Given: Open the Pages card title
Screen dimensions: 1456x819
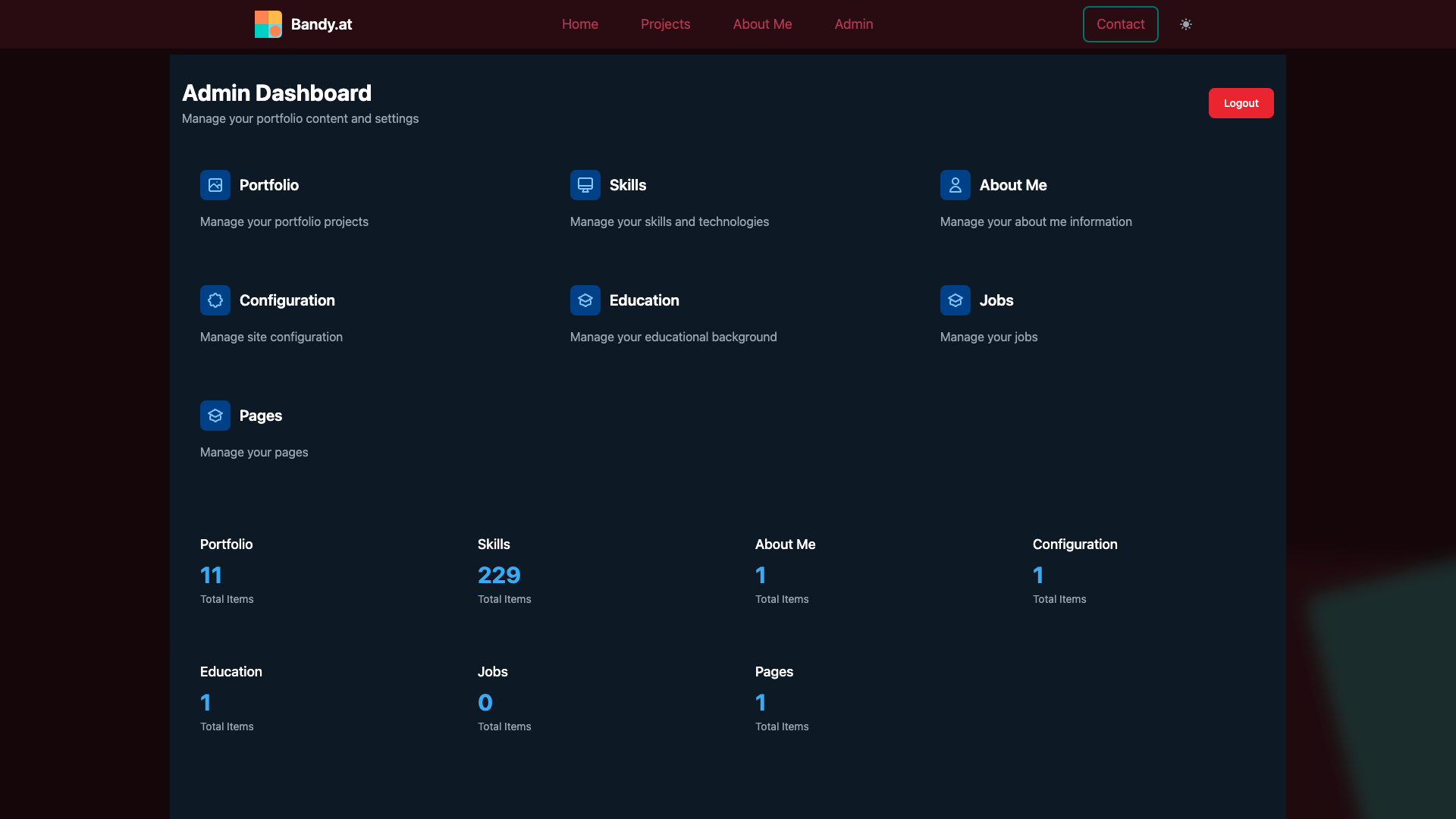Looking at the screenshot, I should [261, 416].
